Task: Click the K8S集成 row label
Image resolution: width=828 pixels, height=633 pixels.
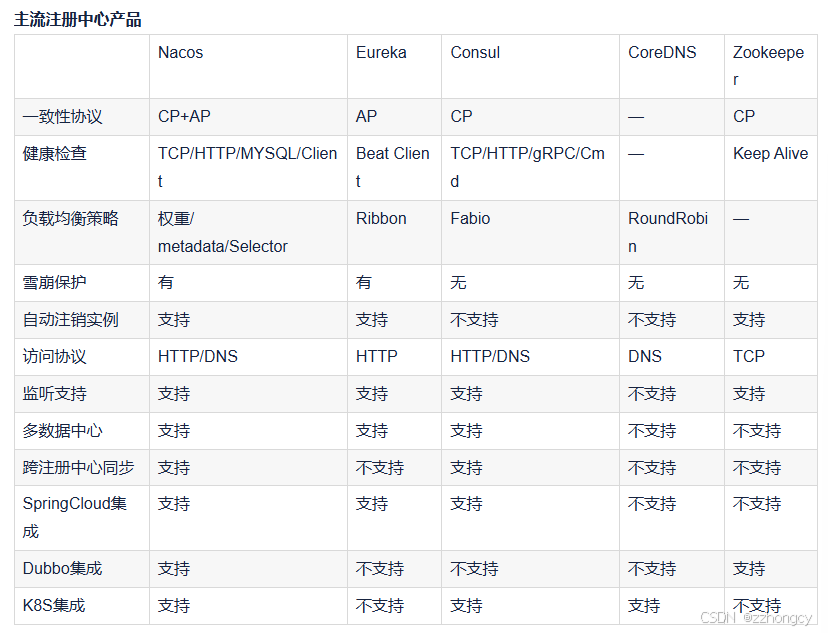Action: 54,606
